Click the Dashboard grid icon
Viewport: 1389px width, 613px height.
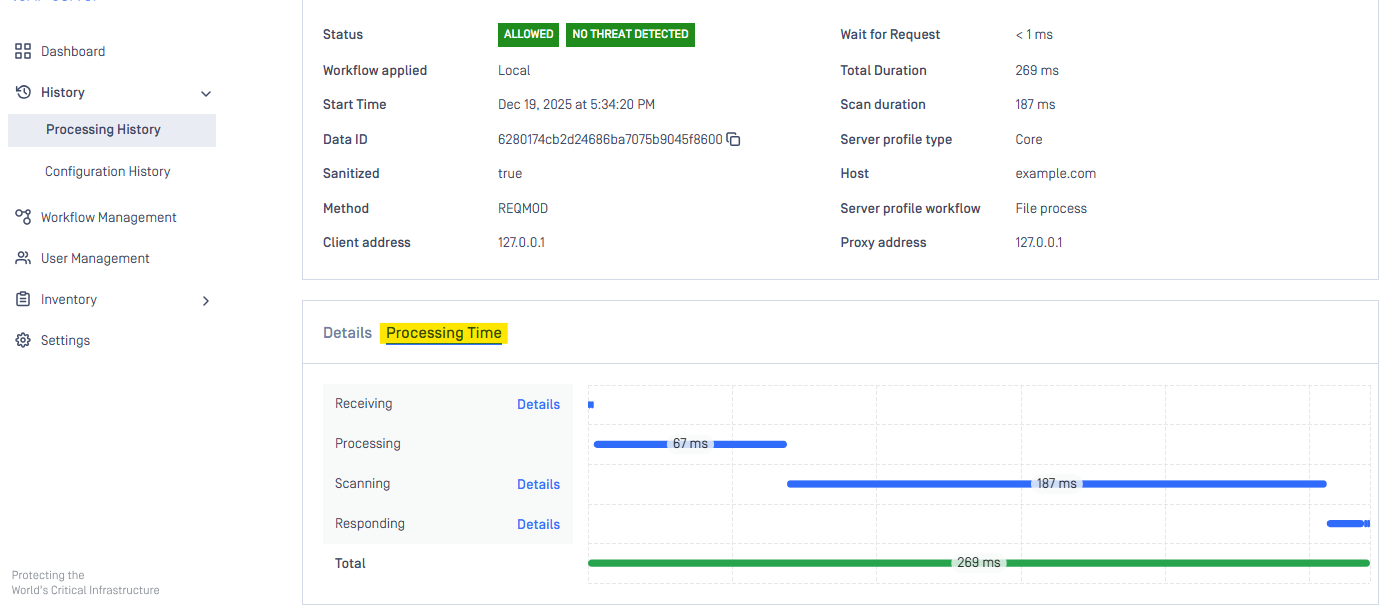pyautogui.click(x=23, y=51)
